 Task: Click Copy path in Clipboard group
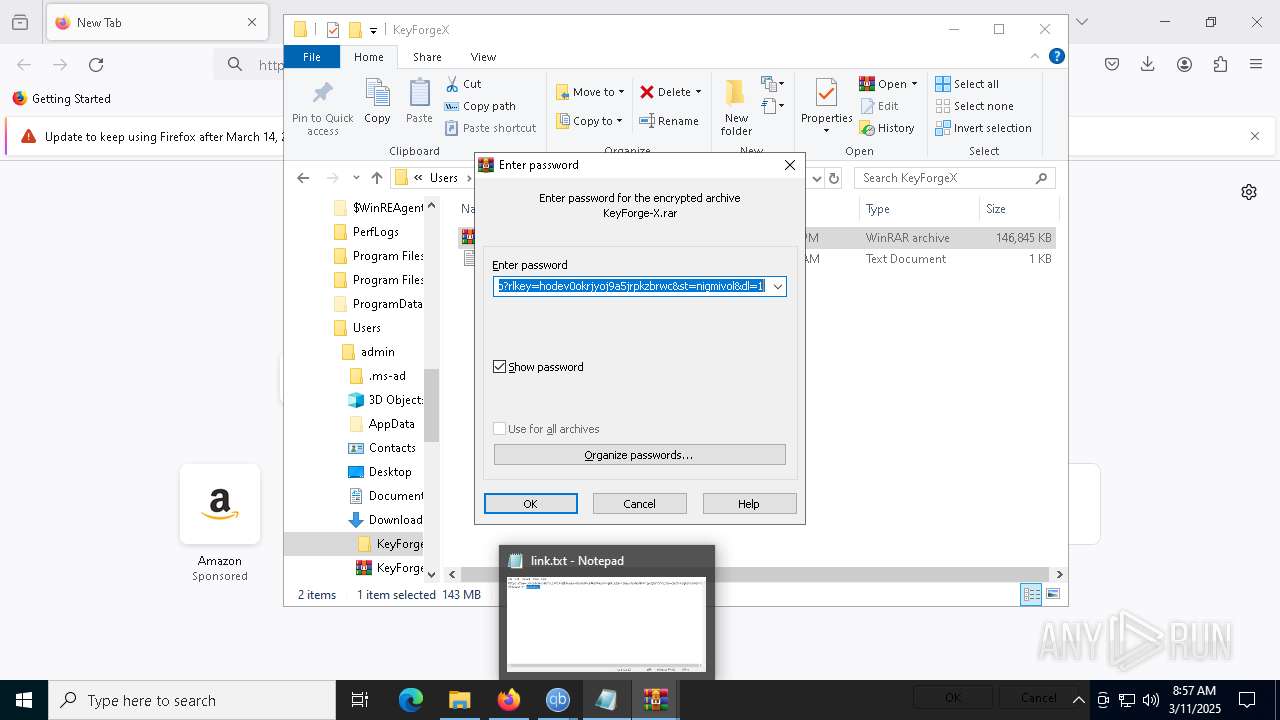[x=481, y=106]
